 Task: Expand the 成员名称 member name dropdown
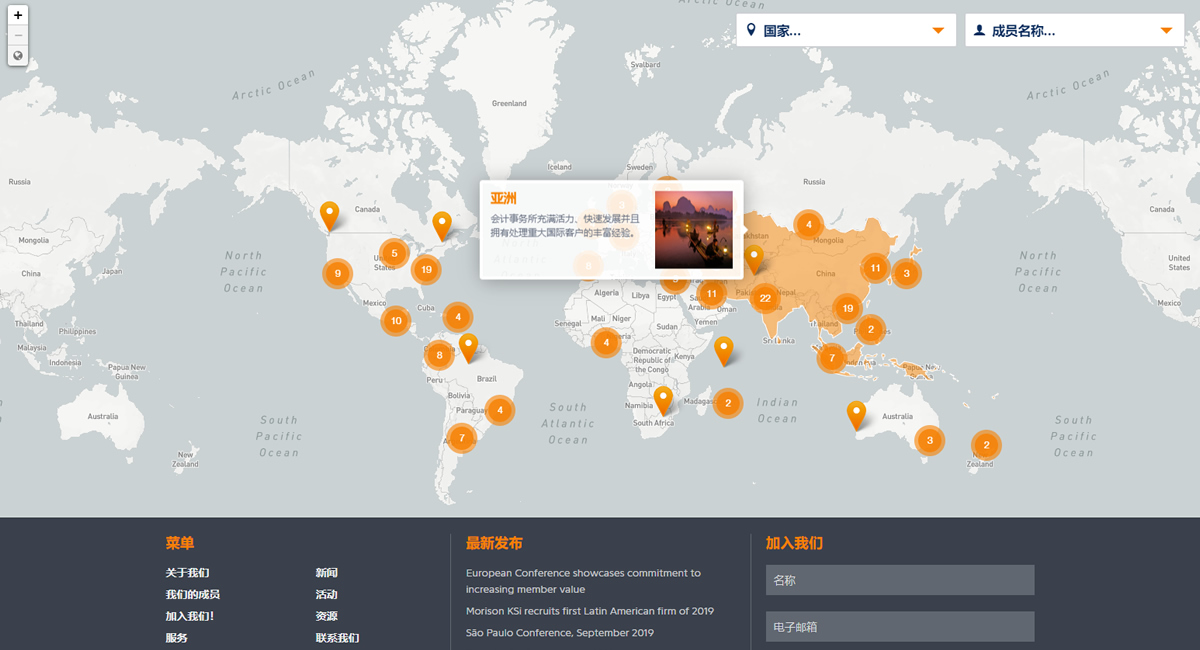point(1074,30)
